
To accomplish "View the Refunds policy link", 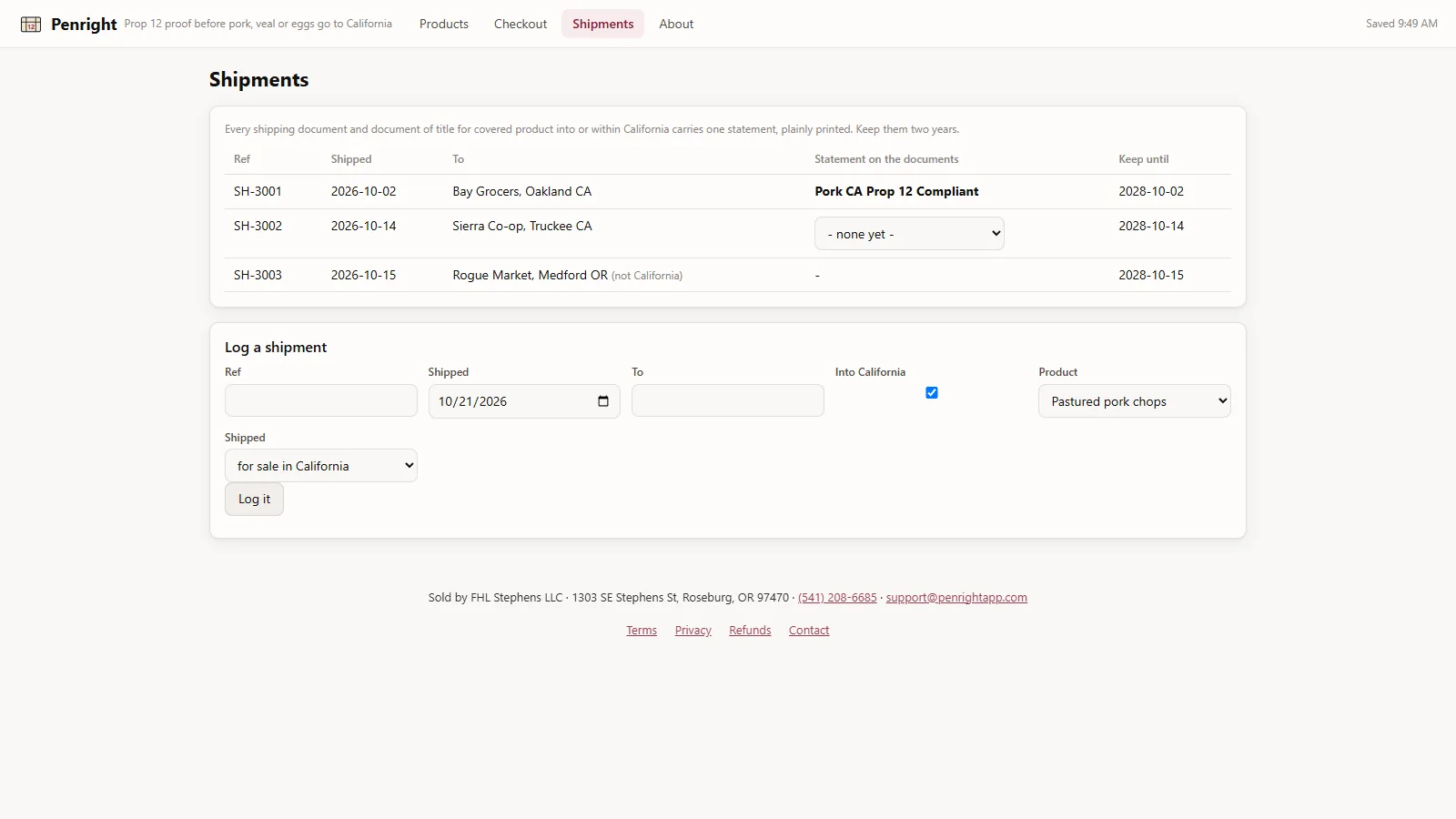I will (750, 631).
